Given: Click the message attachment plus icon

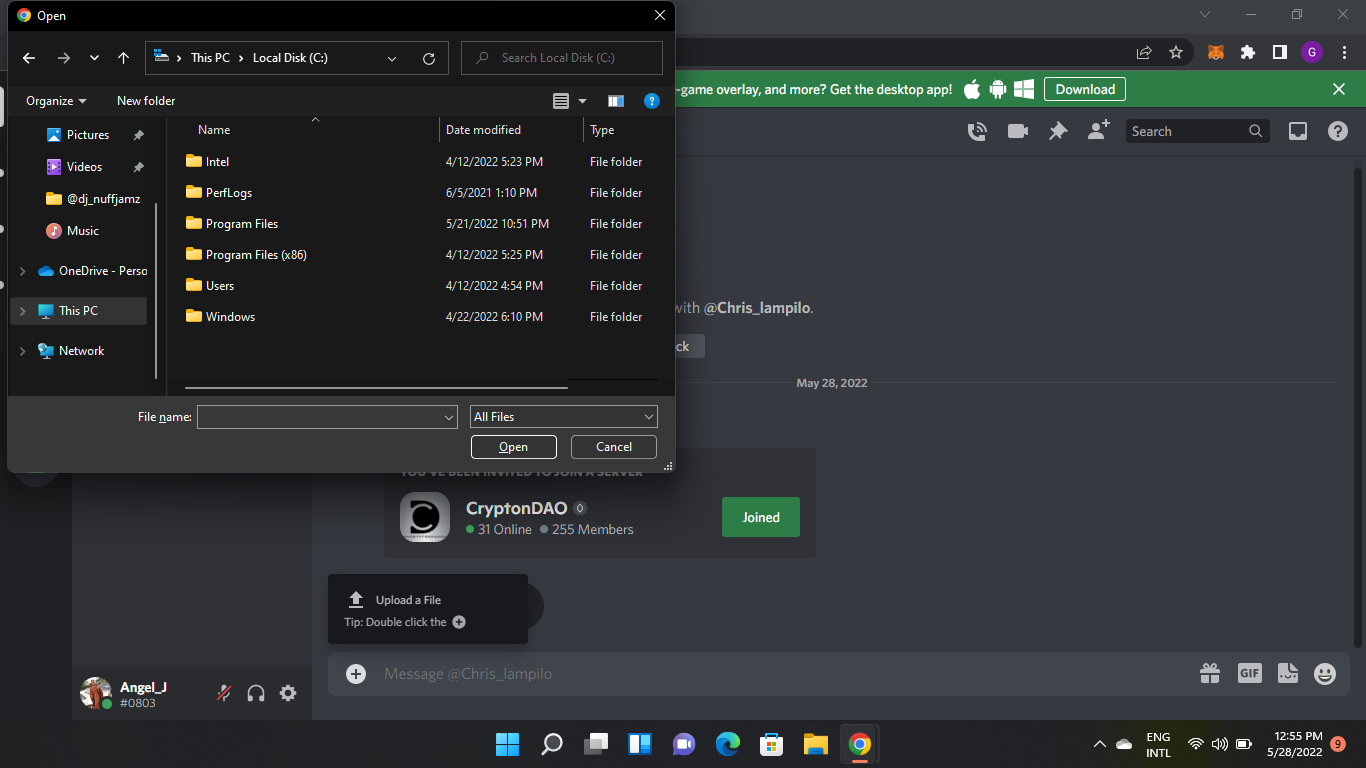Looking at the screenshot, I should pyautogui.click(x=356, y=674).
